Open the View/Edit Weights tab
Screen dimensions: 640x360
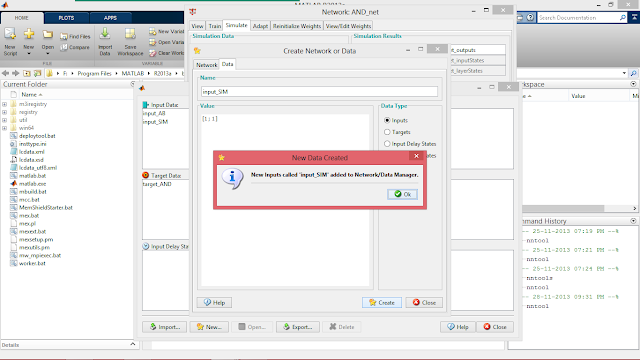348,26
